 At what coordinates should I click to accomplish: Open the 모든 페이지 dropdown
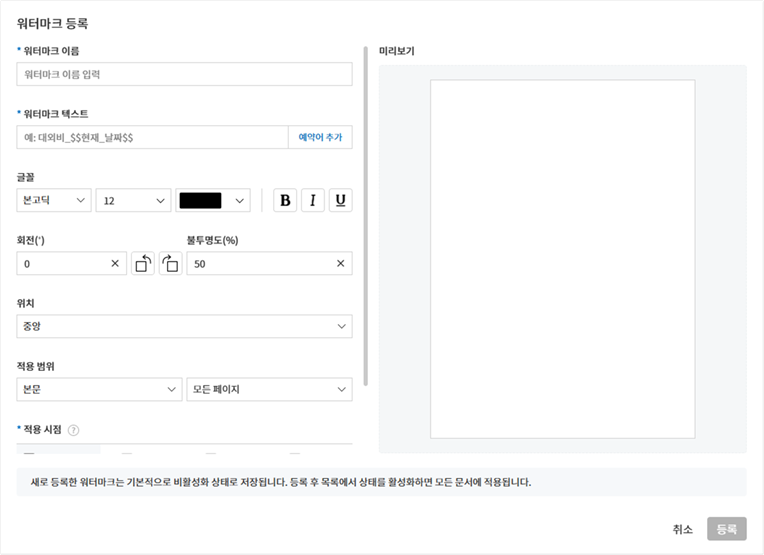click(x=269, y=389)
